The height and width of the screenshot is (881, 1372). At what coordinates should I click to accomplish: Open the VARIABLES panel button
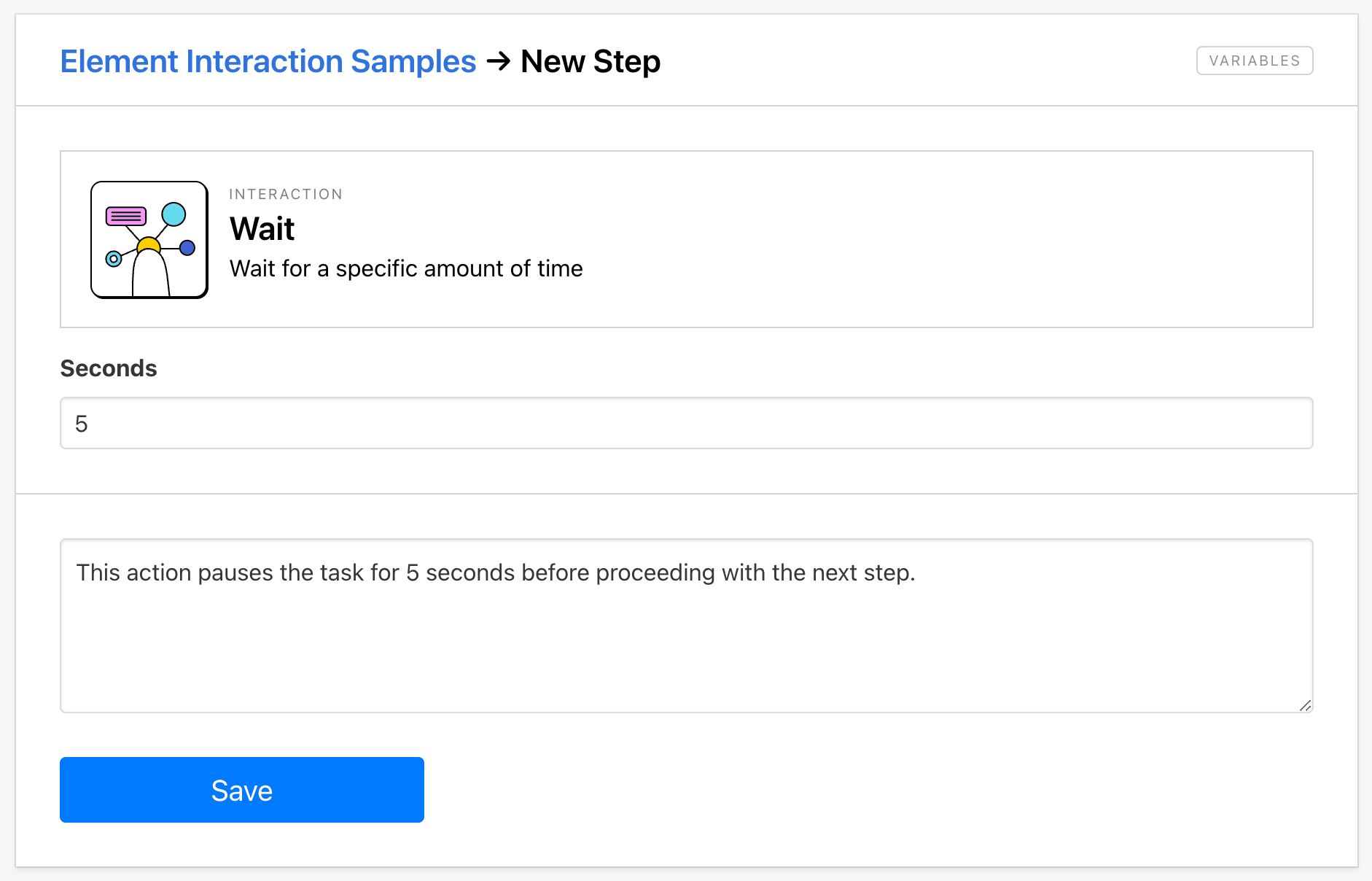[1254, 61]
